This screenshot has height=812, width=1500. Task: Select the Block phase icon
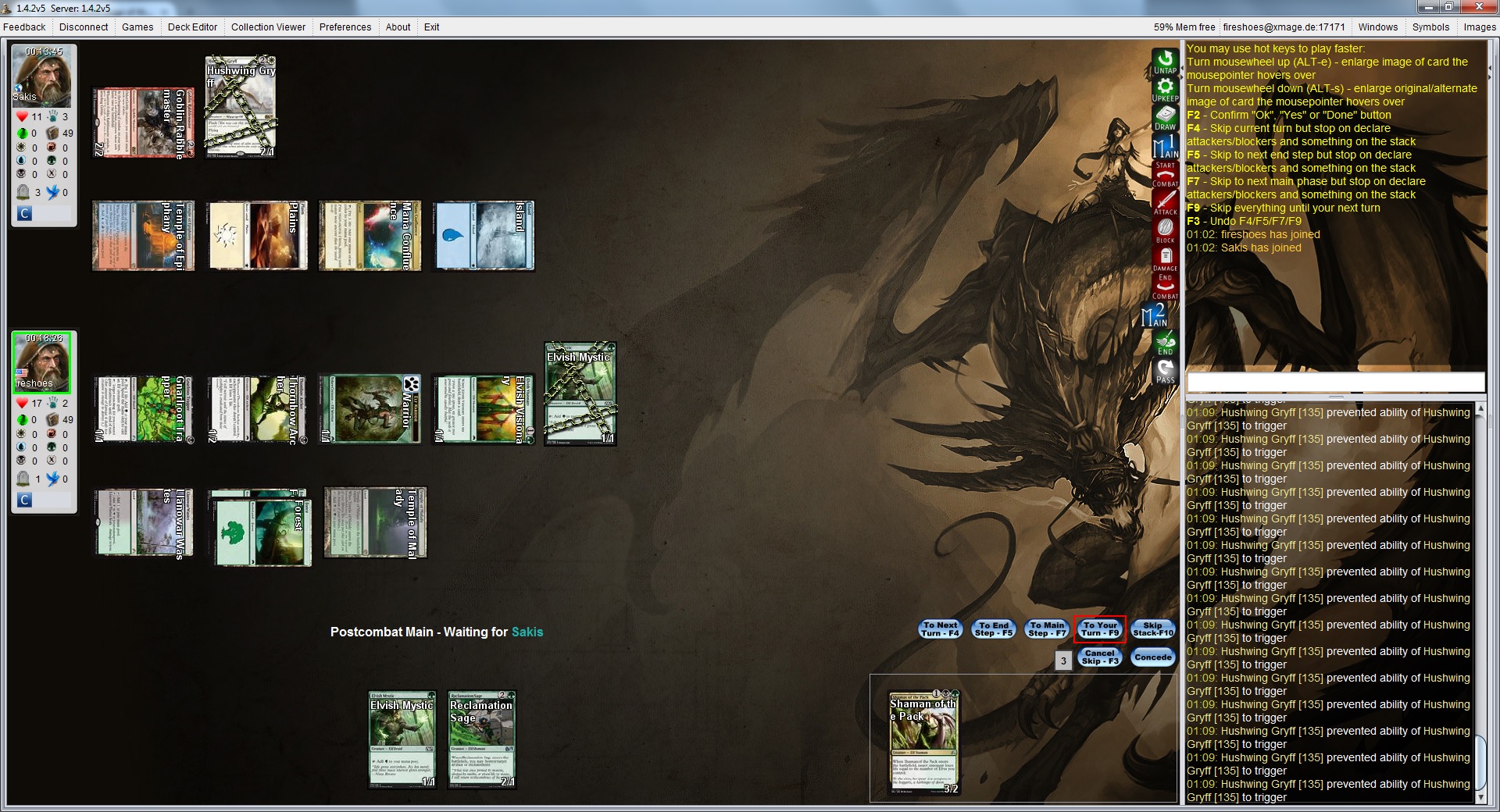(x=1165, y=231)
